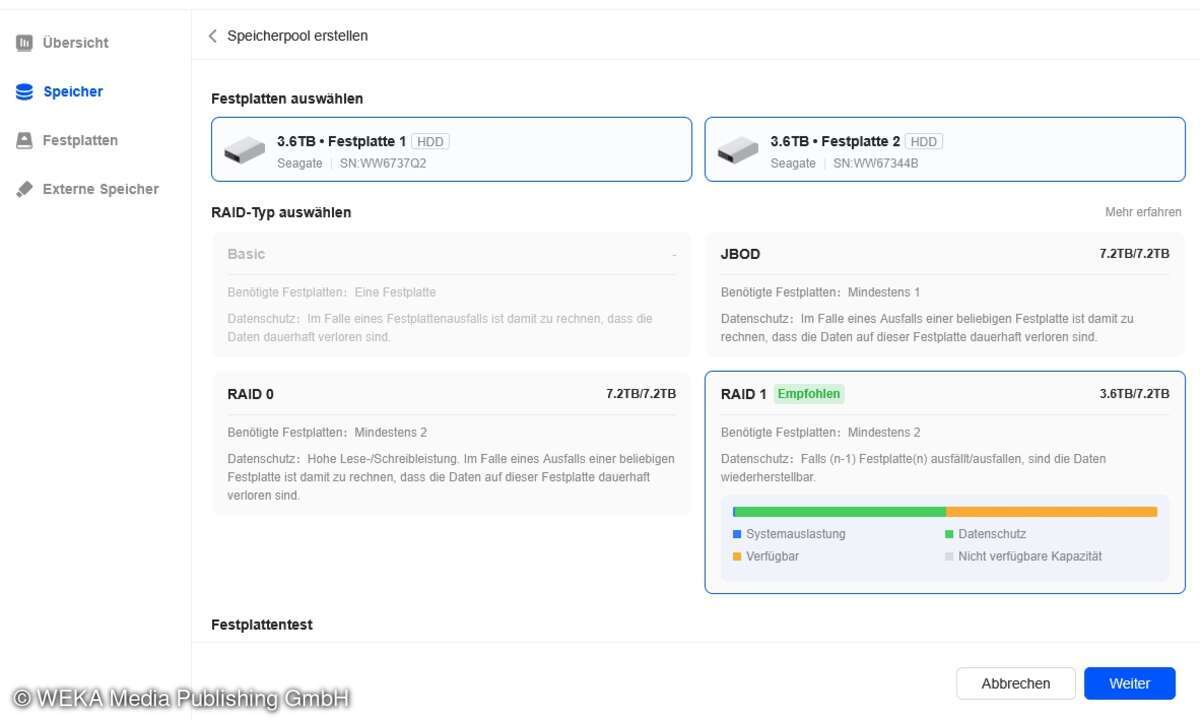Click the Festplattentest section heading
This screenshot has width=1200, height=720.
(x=262, y=625)
